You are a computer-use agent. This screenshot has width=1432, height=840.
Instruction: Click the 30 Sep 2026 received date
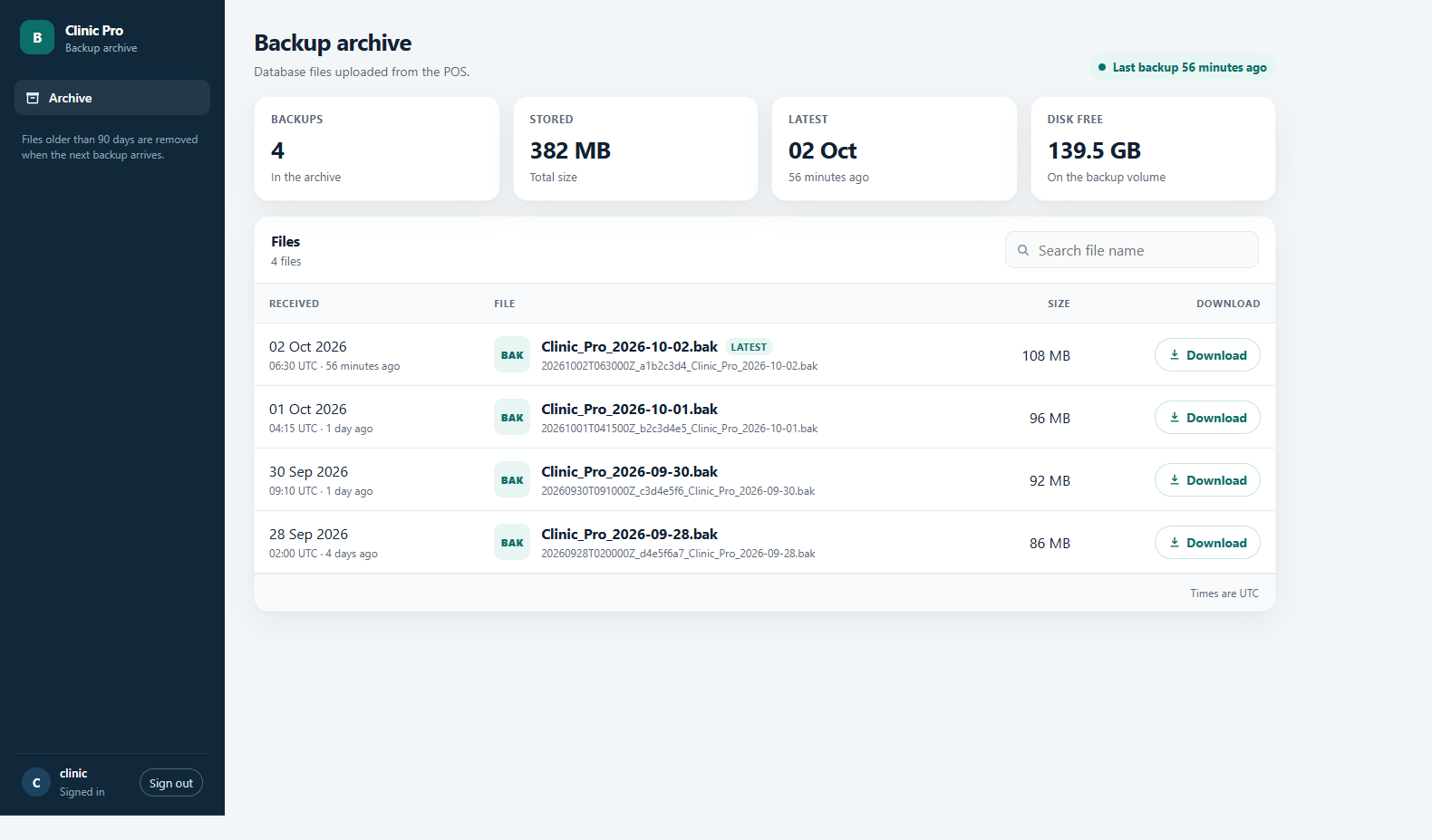pos(308,471)
